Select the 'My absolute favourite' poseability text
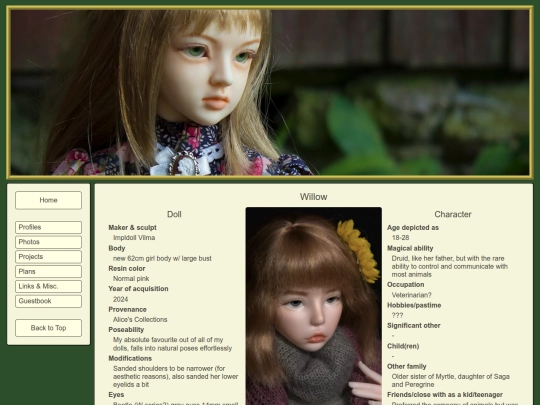Image resolution: width=540 pixels, height=405 pixels. [x=173, y=344]
